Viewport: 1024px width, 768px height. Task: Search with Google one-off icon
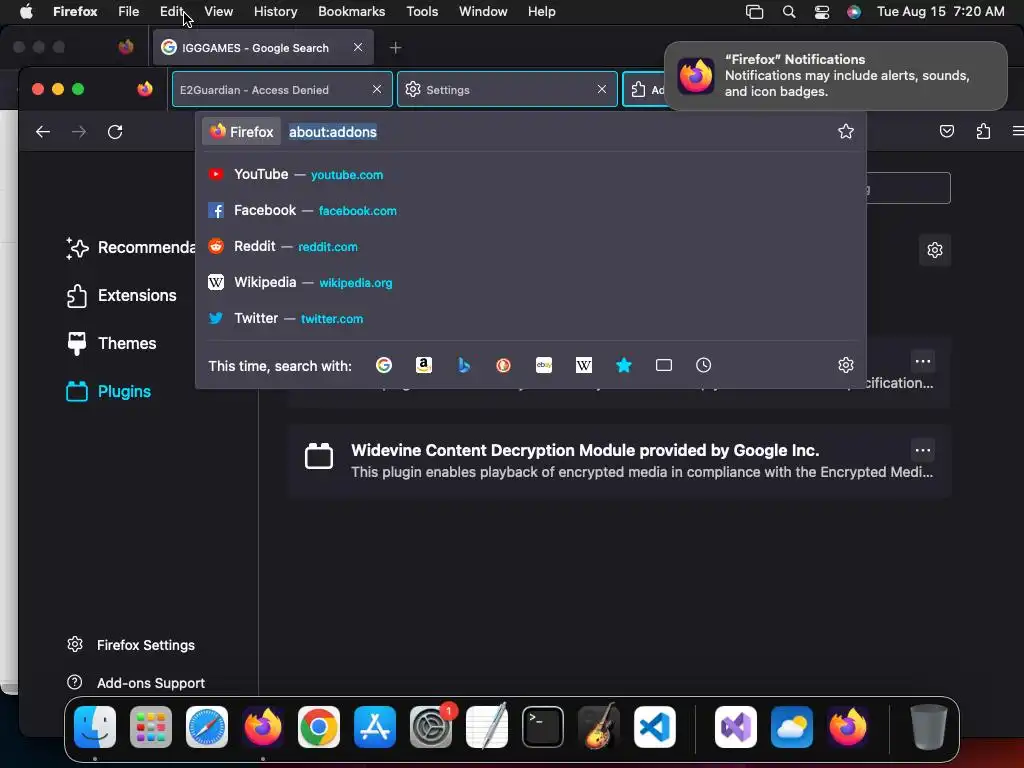coord(384,365)
